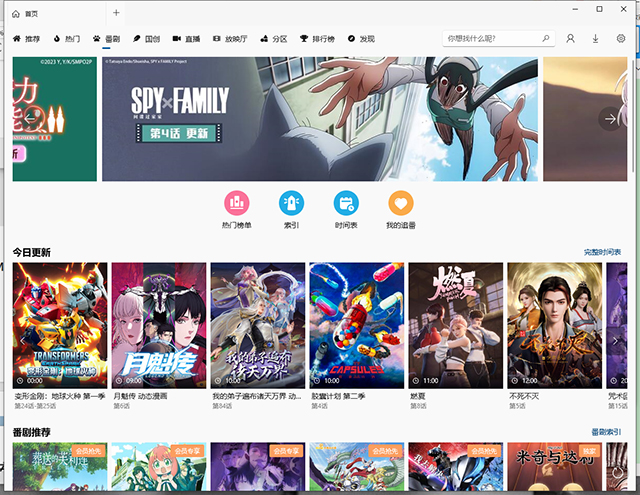The image size is (640, 495).
Task: Open the 我的追番 heart icon
Action: [401, 203]
